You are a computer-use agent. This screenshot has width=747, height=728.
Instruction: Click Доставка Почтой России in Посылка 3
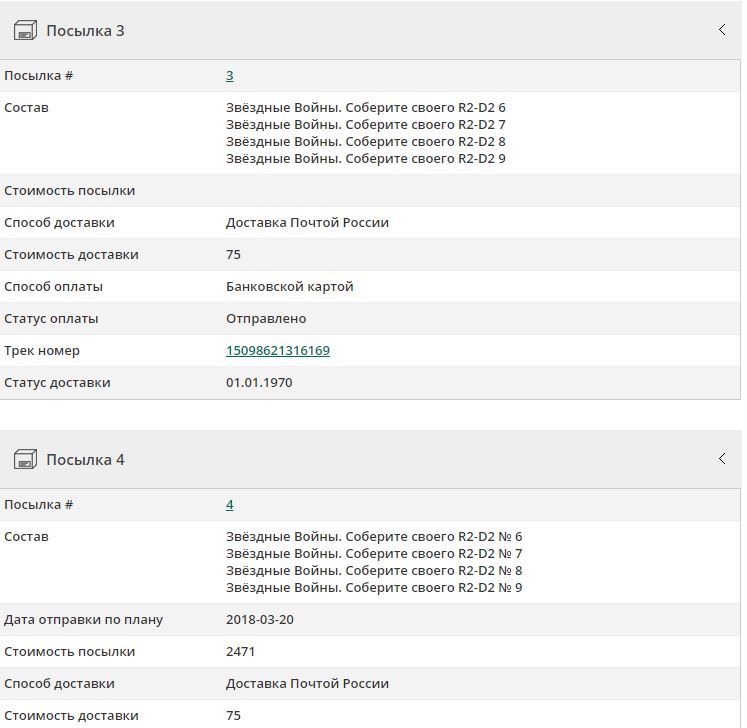pyautogui.click(x=307, y=223)
